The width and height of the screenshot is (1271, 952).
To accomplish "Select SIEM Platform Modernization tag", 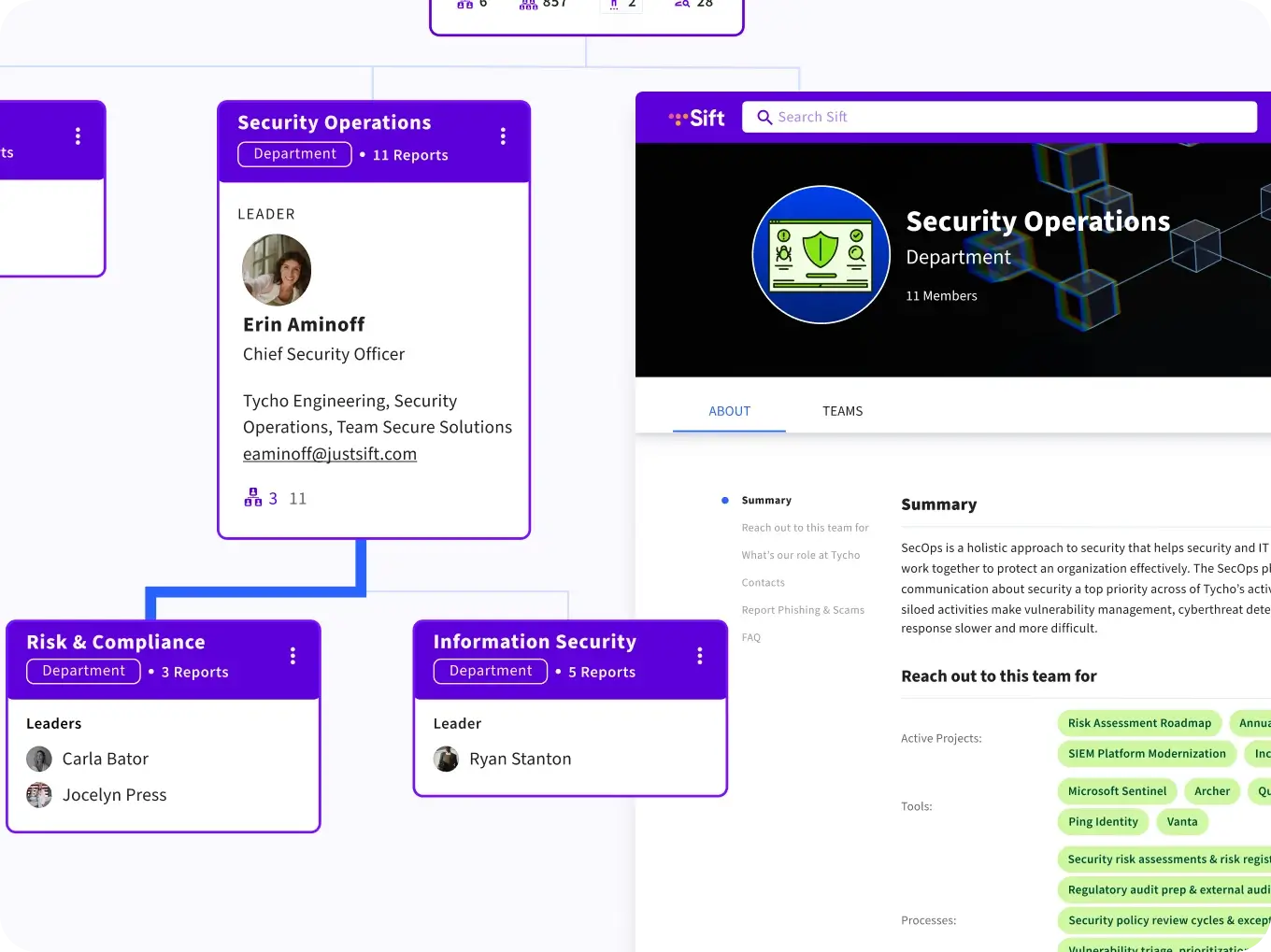I will click(x=1147, y=754).
